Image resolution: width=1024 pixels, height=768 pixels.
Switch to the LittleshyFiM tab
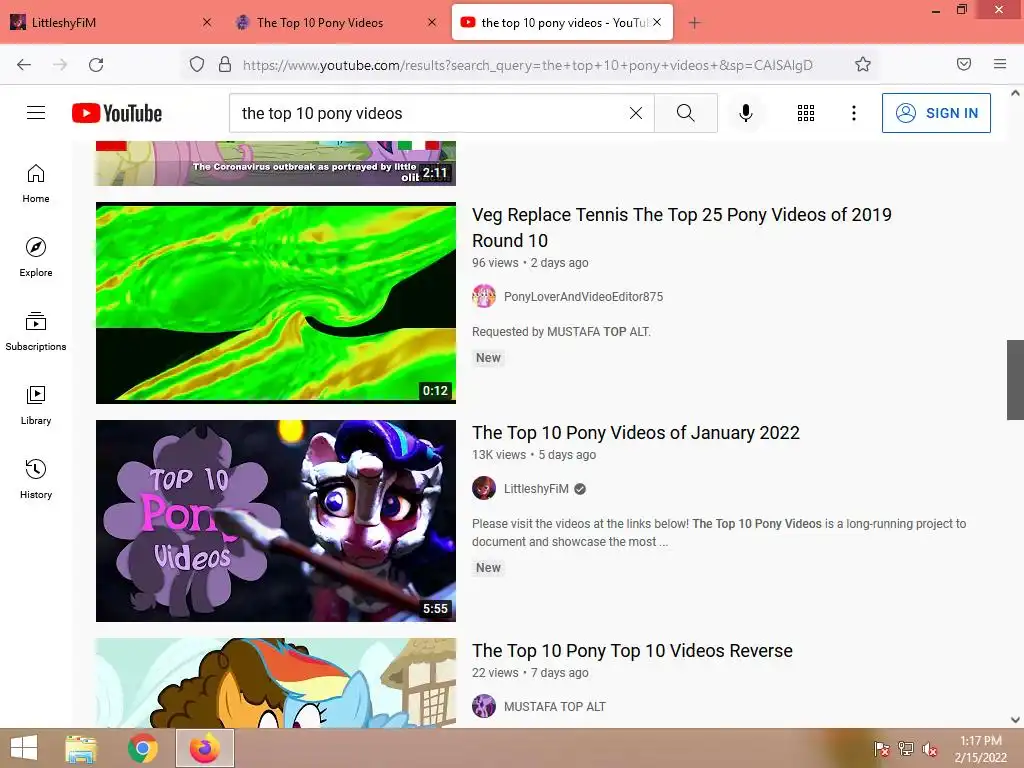(111, 22)
